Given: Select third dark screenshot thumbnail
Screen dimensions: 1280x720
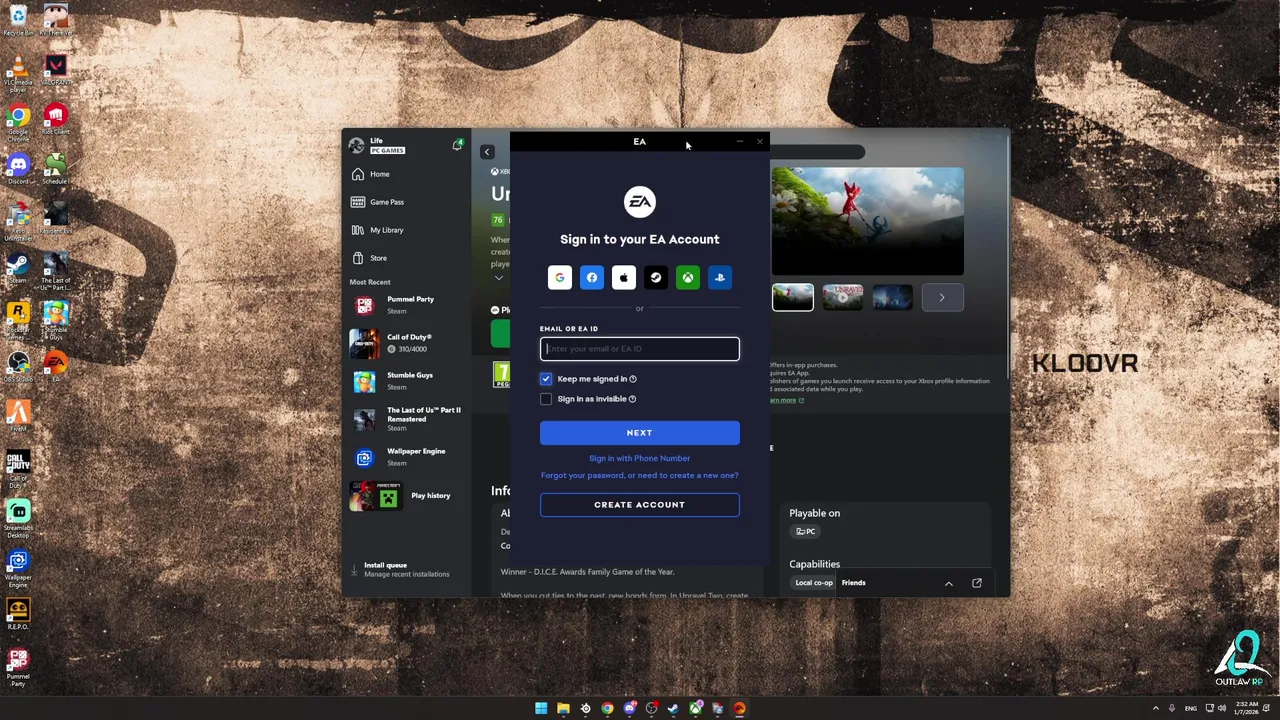Looking at the screenshot, I should [x=893, y=297].
